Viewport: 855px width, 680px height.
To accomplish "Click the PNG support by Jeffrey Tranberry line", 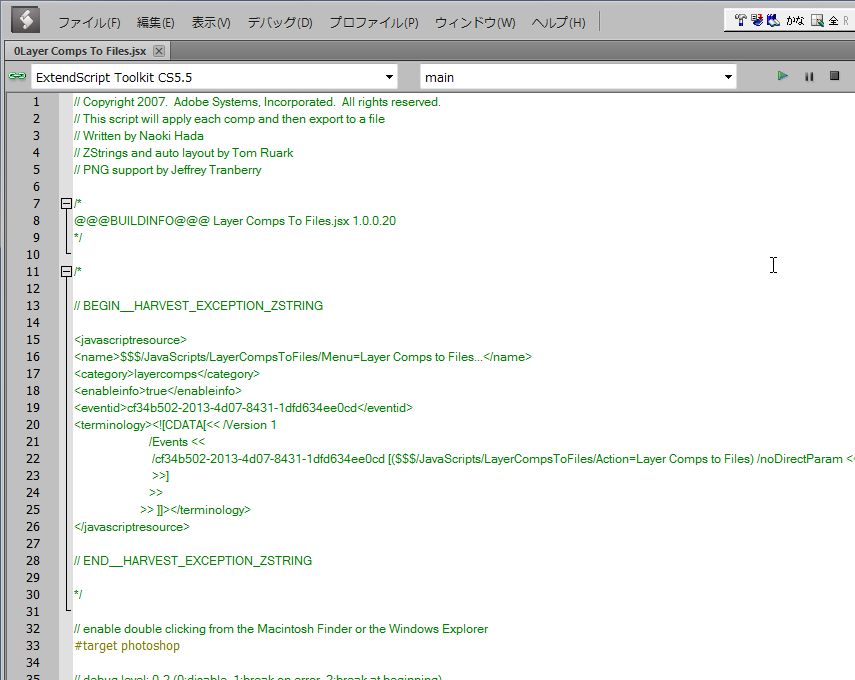I will [x=167, y=170].
